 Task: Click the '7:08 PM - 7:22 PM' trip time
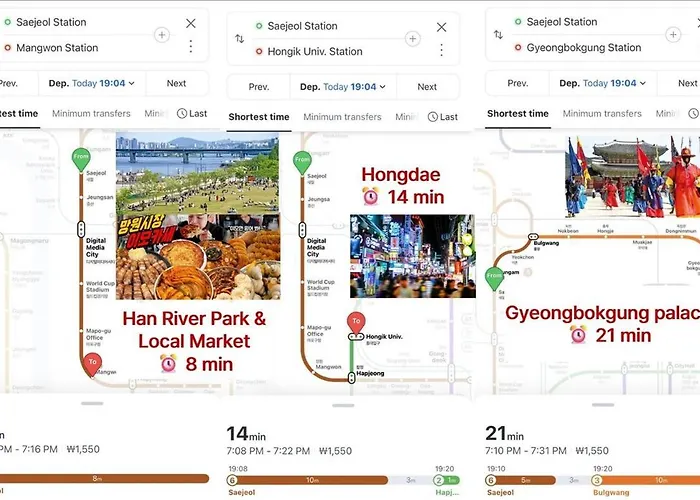[268, 451]
